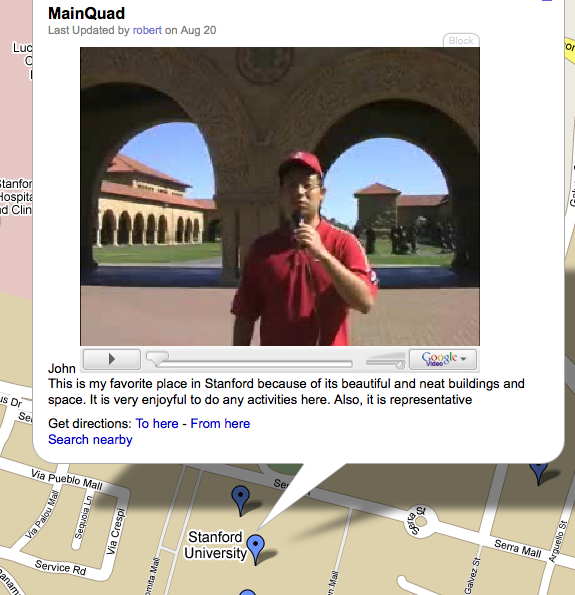Open the Google Video dropdown menu
This screenshot has height=595, width=575.
click(x=443, y=359)
